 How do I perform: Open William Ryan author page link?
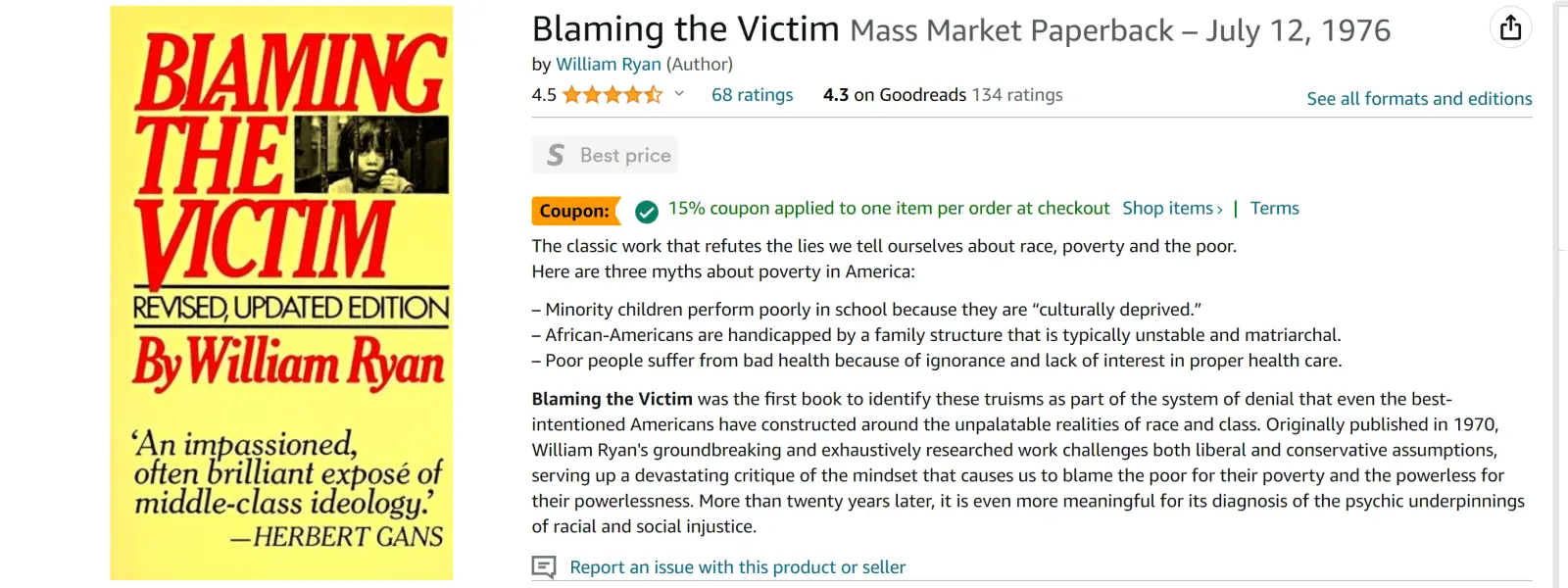608,65
